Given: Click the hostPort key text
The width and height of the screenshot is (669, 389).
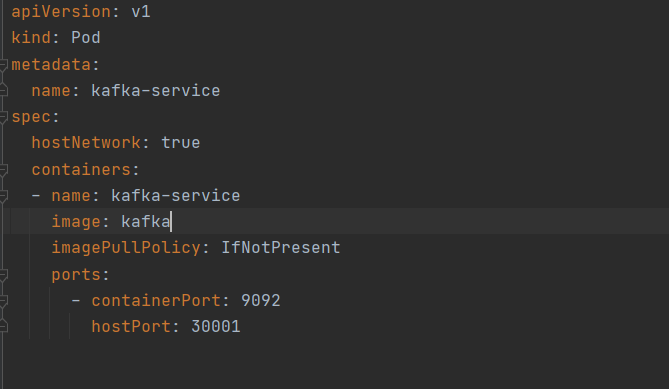Looking at the screenshot, I should tap(131, 327).
